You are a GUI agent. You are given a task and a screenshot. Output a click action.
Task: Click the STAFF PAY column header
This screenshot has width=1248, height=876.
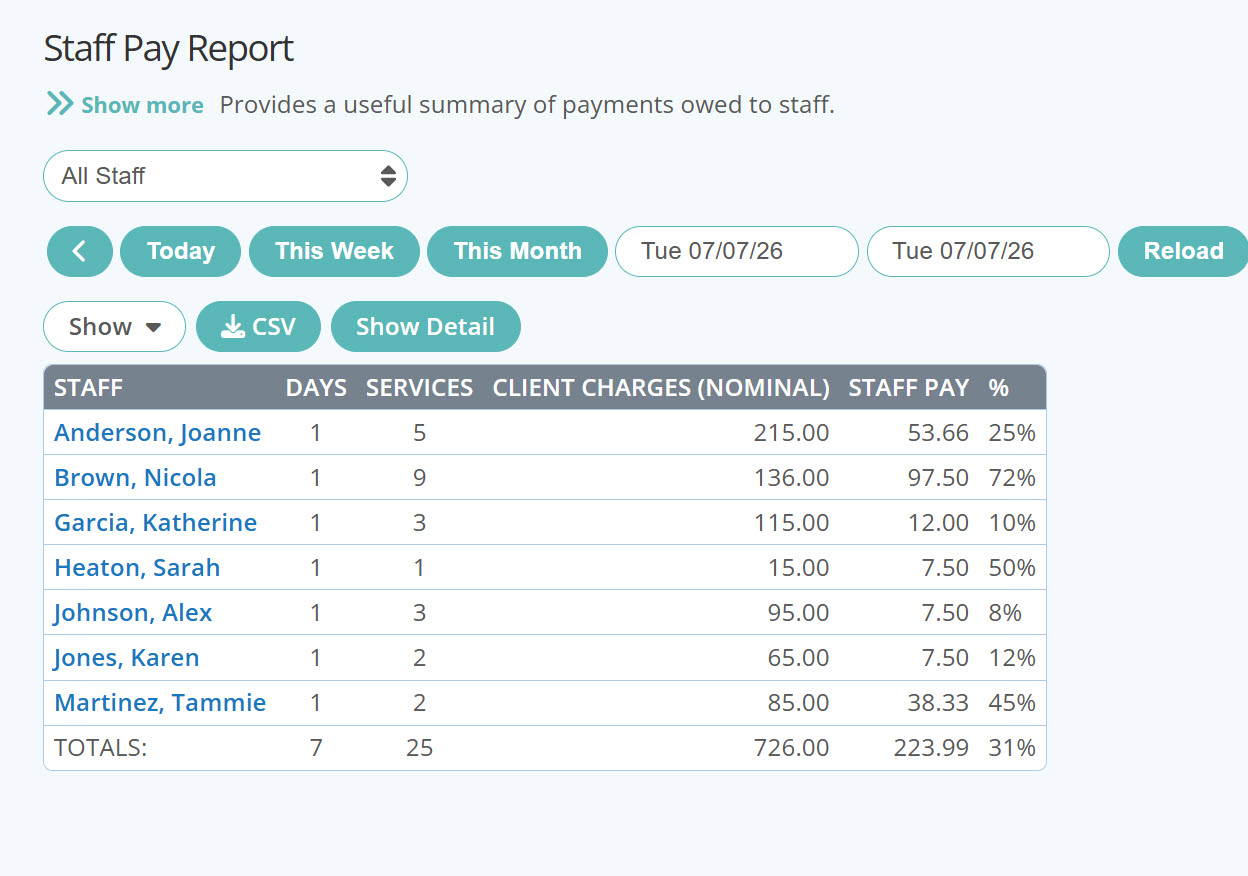pos(909,388)
